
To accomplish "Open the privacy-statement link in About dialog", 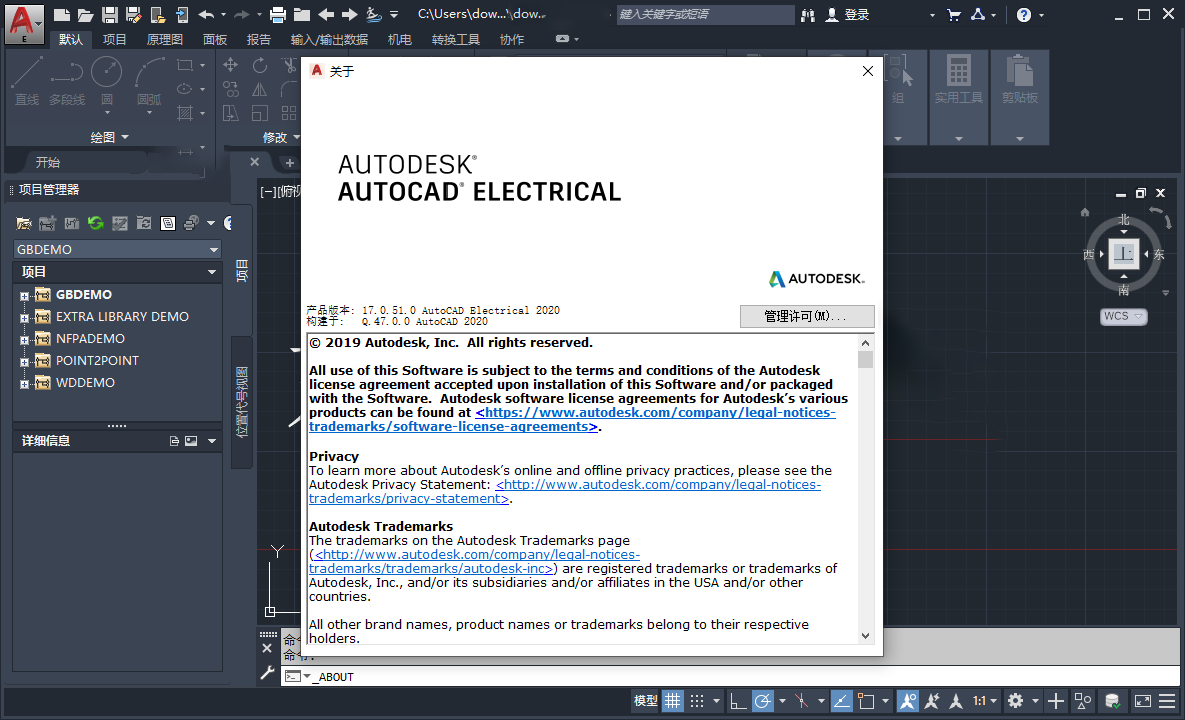I will point(565,492).
